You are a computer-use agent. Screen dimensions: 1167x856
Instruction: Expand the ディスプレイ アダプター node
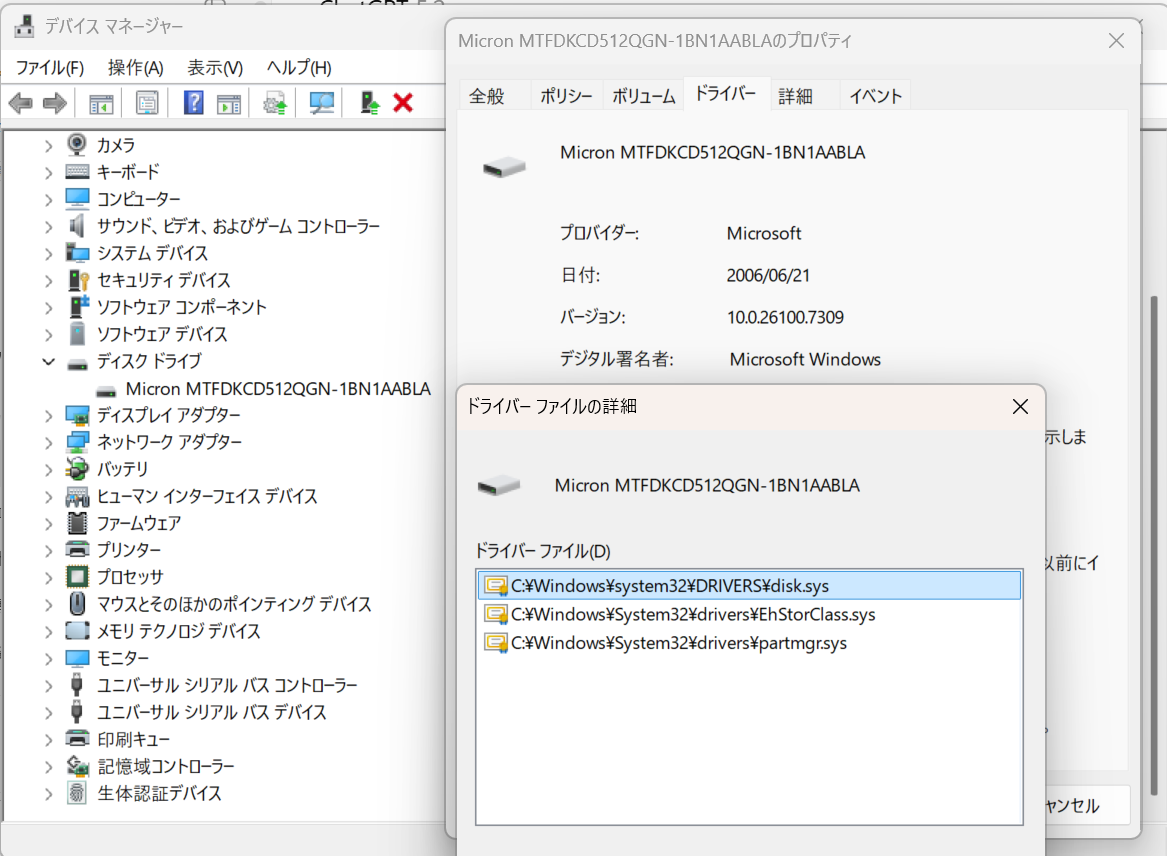48,415
